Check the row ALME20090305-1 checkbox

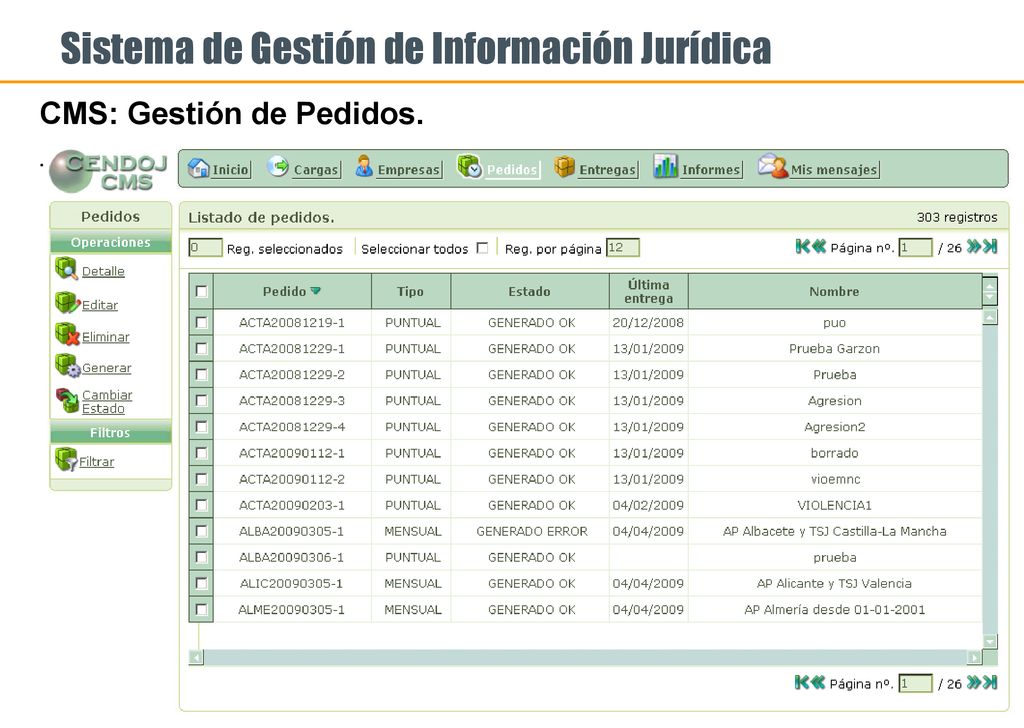click(201, 610)
